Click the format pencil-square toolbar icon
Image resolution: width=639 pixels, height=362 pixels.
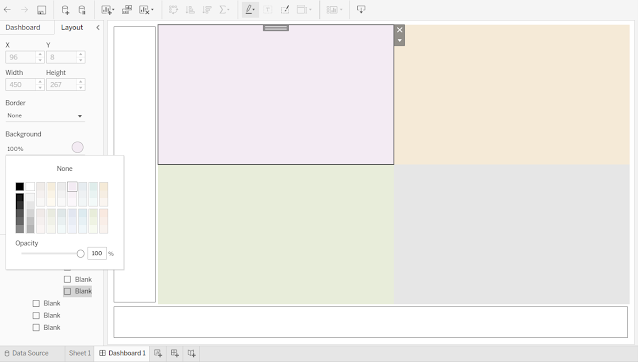point(285,10)
